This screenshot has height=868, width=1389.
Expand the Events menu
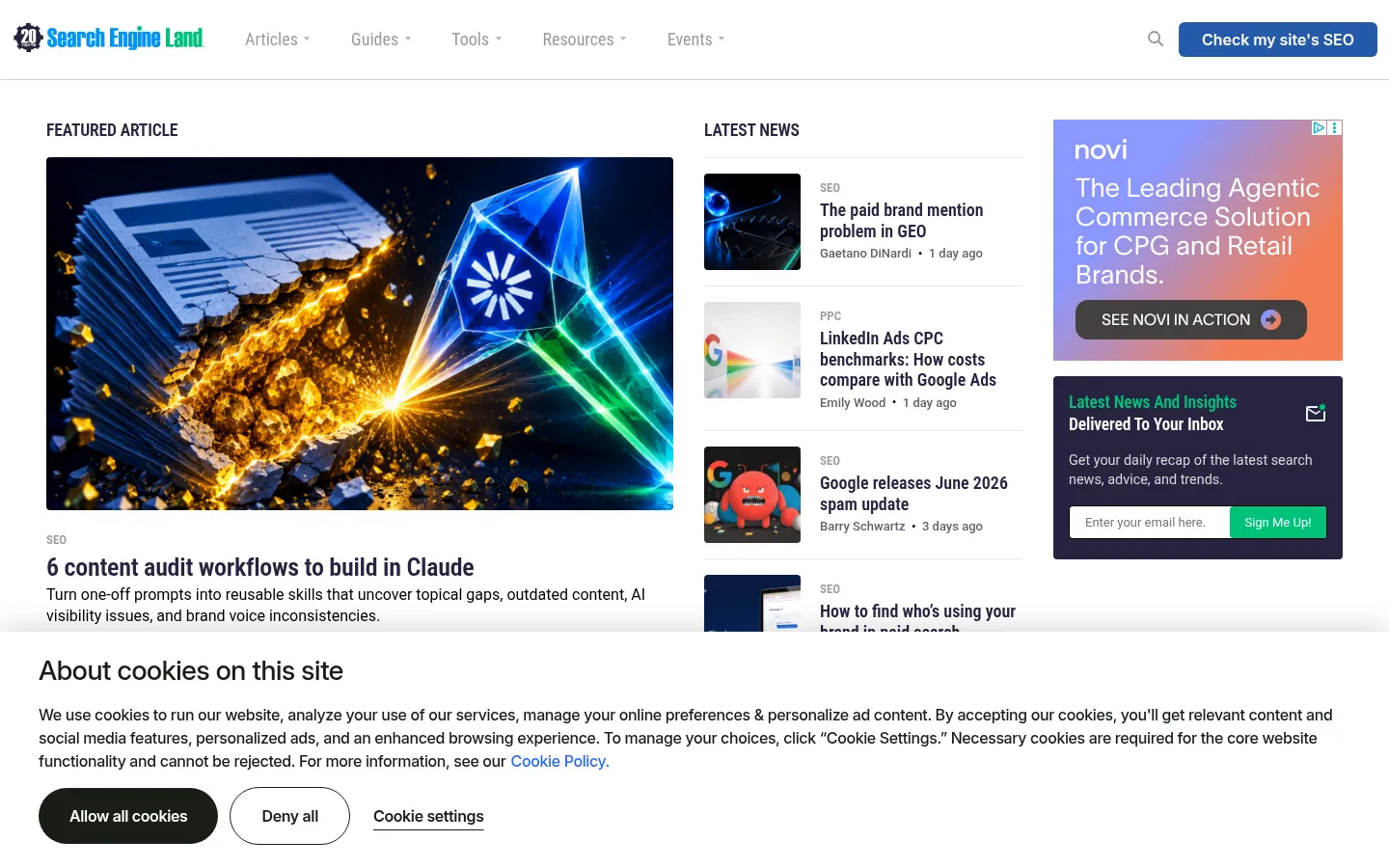click(695, 40)
